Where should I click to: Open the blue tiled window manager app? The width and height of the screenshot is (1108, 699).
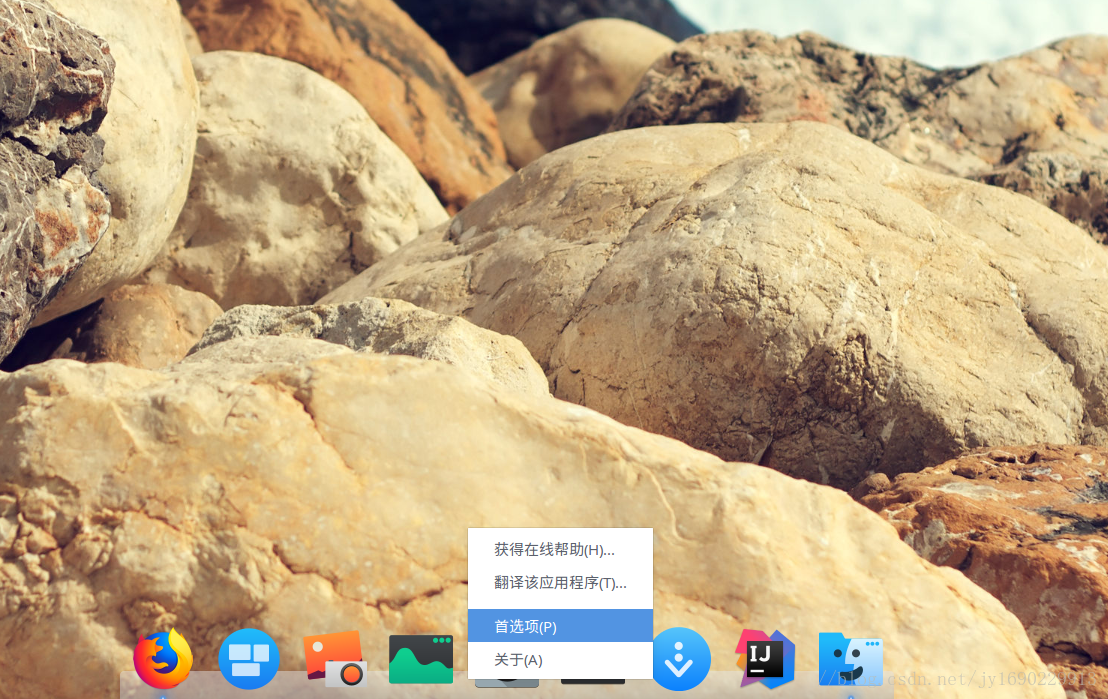(249, 660)
